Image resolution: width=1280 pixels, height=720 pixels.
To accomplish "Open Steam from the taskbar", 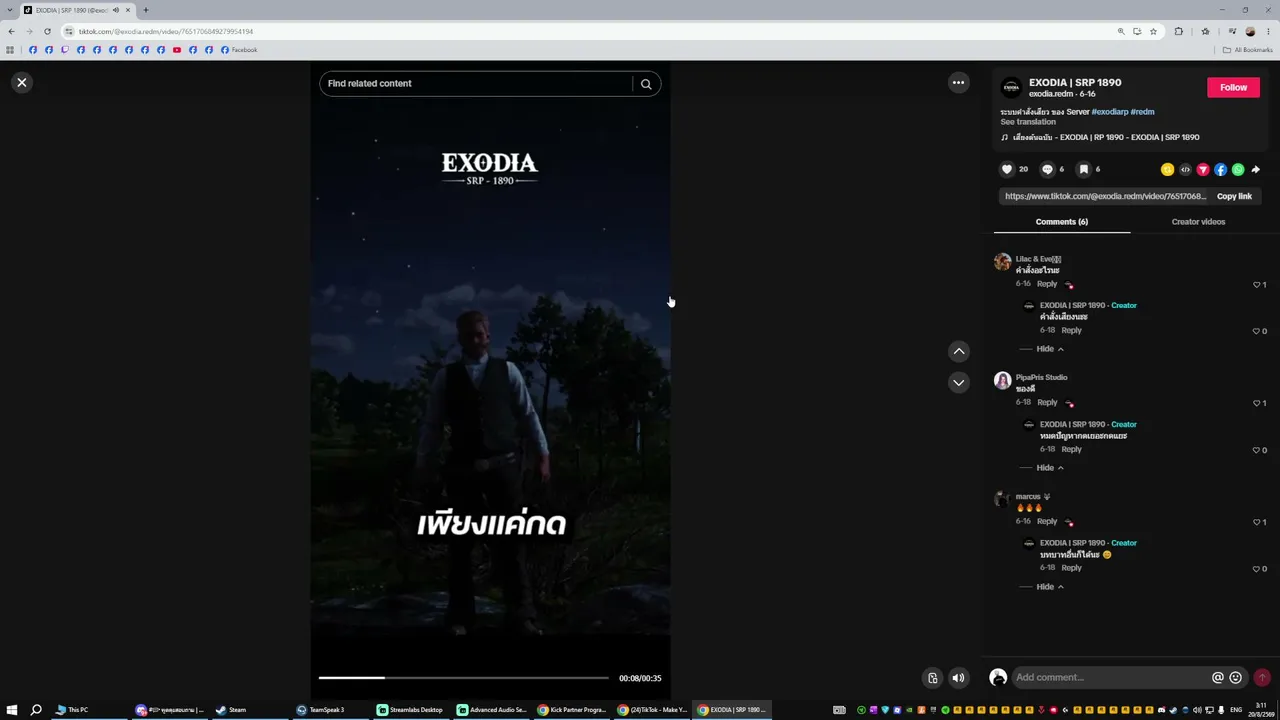I will [x=231, y=710].
